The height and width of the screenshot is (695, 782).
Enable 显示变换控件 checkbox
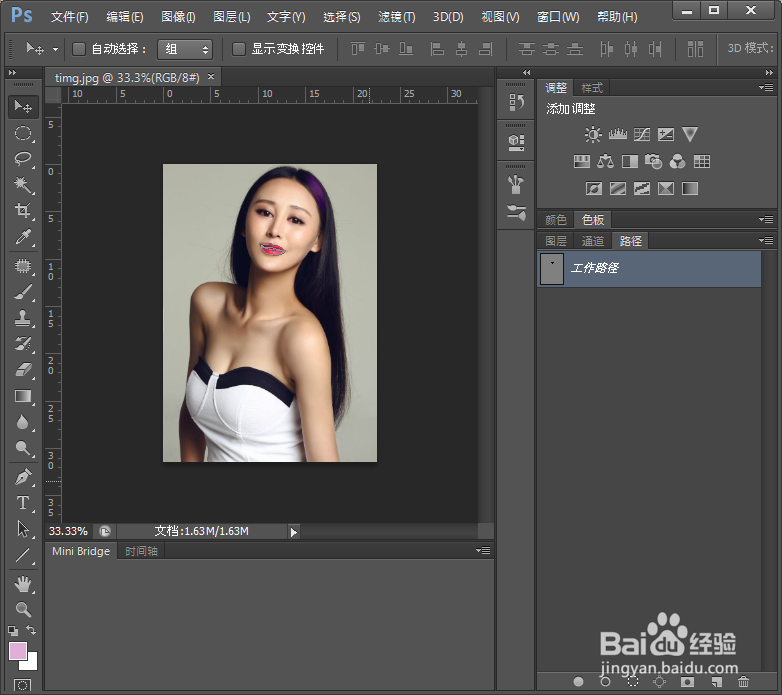239,49
